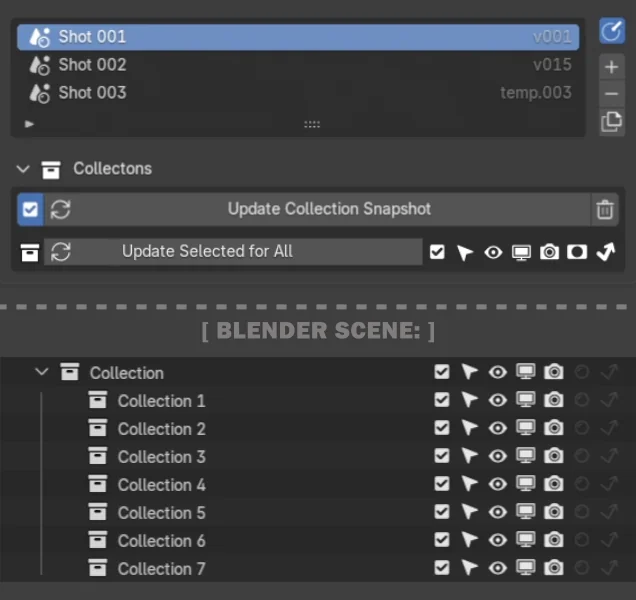Toggle Collection 7 viewport monitor icon

click(x=526, y=568)
